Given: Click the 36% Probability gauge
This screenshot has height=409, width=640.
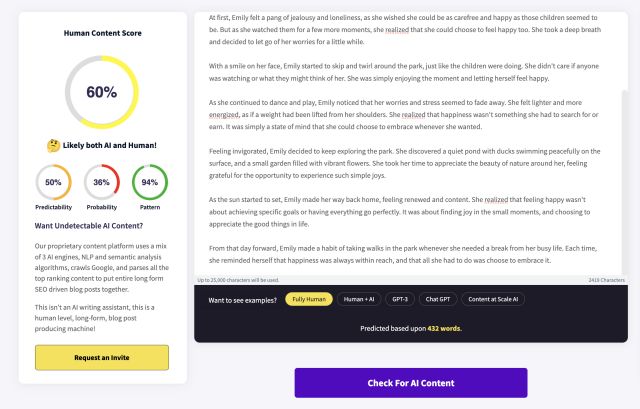Looking at the screenshot, I should click(x=102, y=182).
